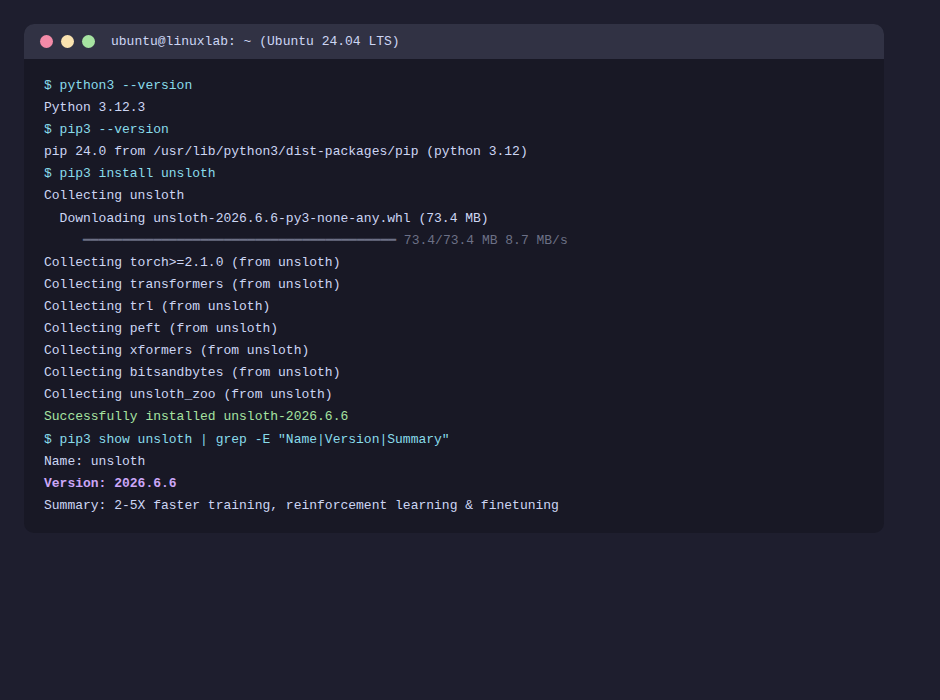The image size is (940, 700).
Task: Click the Collecting torch>=2.1.0 line
Action: click(x=192, y=262)
